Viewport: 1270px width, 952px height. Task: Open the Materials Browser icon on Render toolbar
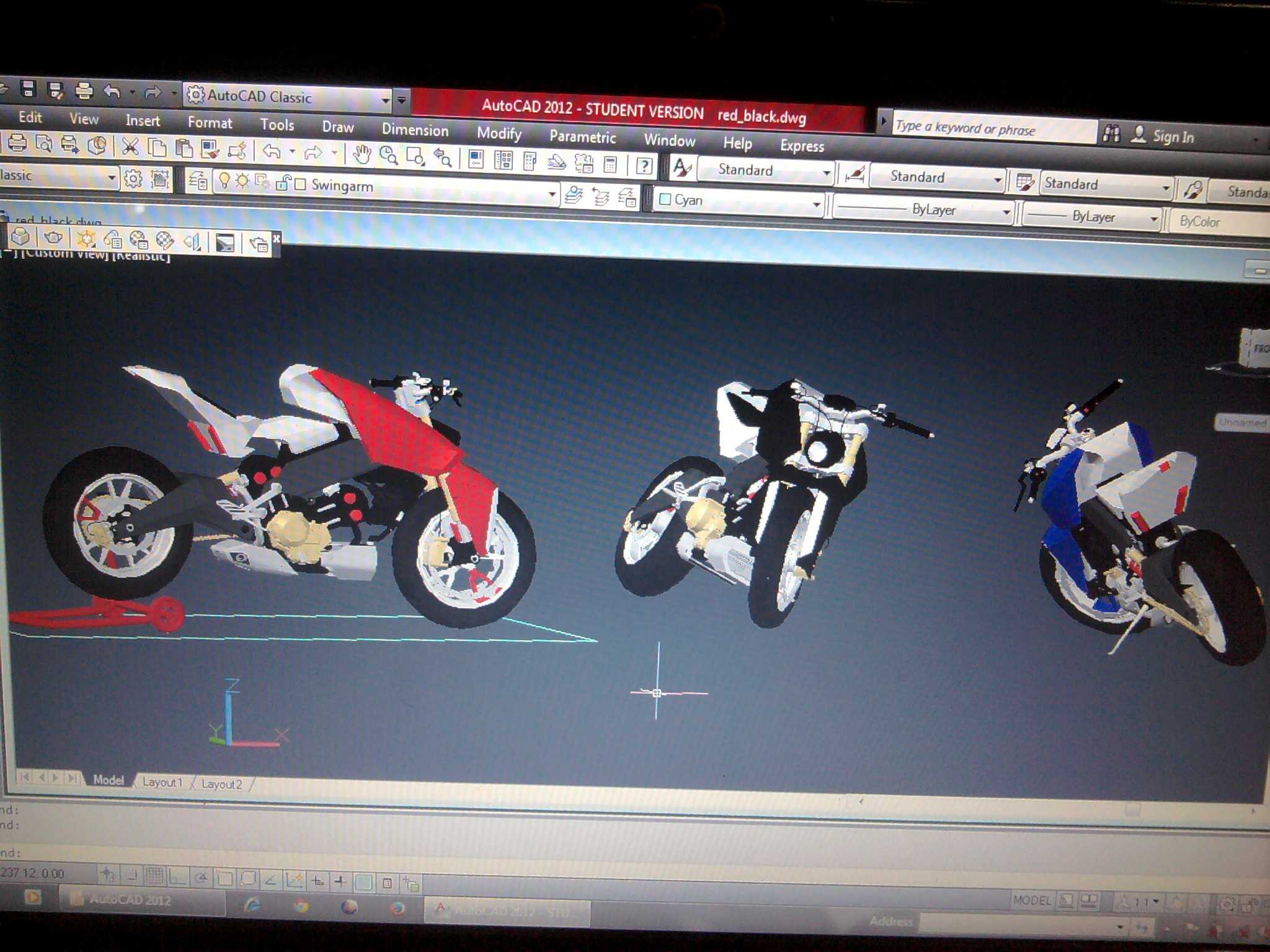point(138,240)
